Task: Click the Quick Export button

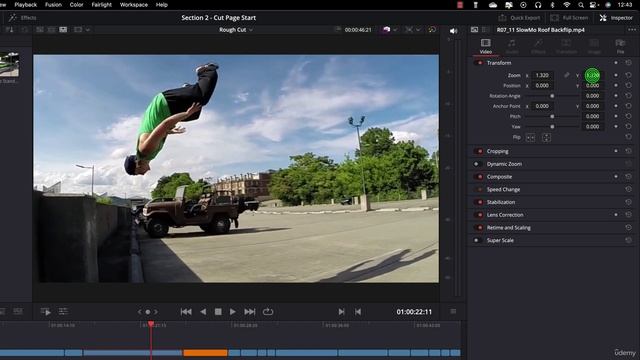Action: [x=519, y=18]
